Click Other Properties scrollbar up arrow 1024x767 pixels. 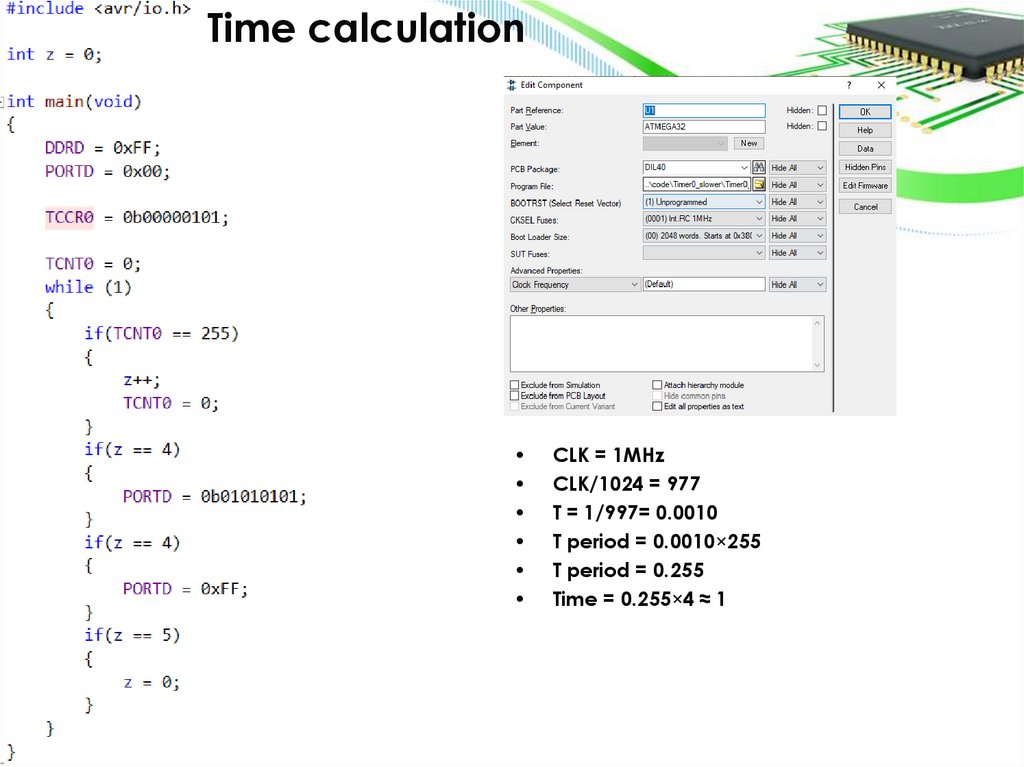pyautogui.click(x=817, y=323)
